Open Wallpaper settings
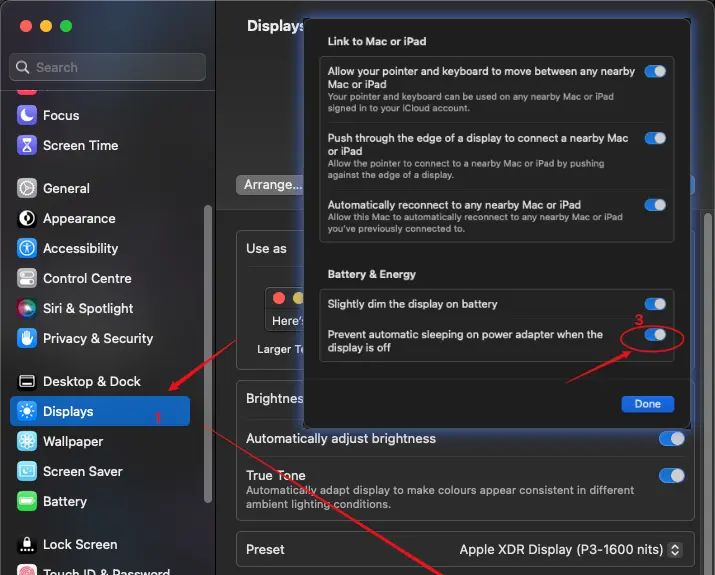This screenshot has height=575, width=715. tap(100, 441)
